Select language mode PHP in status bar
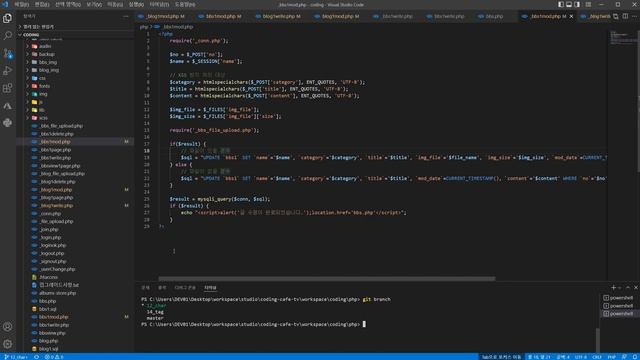Screen dimensions: 640x360 tap(611, 357)
